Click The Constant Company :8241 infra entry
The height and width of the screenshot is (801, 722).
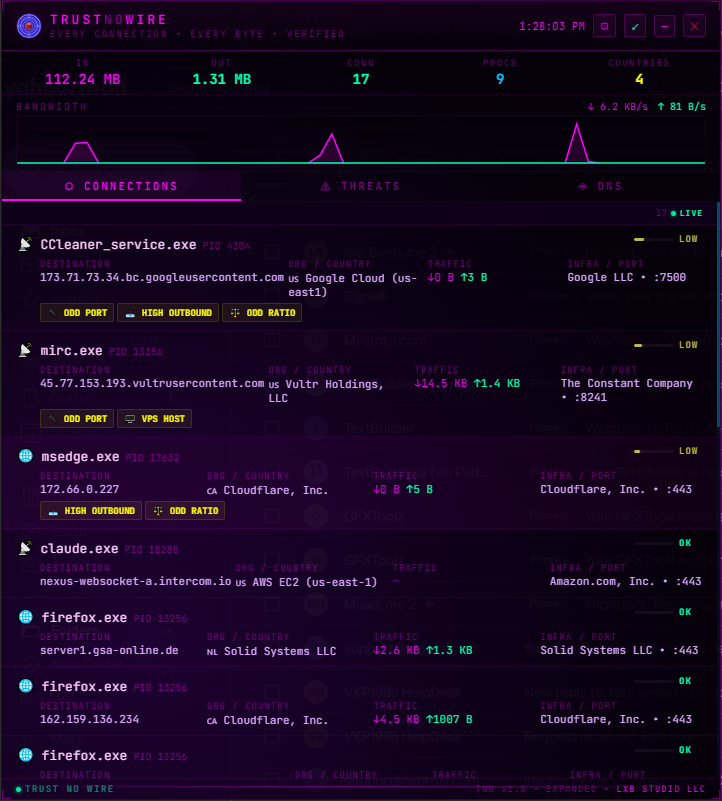[627, 390]
